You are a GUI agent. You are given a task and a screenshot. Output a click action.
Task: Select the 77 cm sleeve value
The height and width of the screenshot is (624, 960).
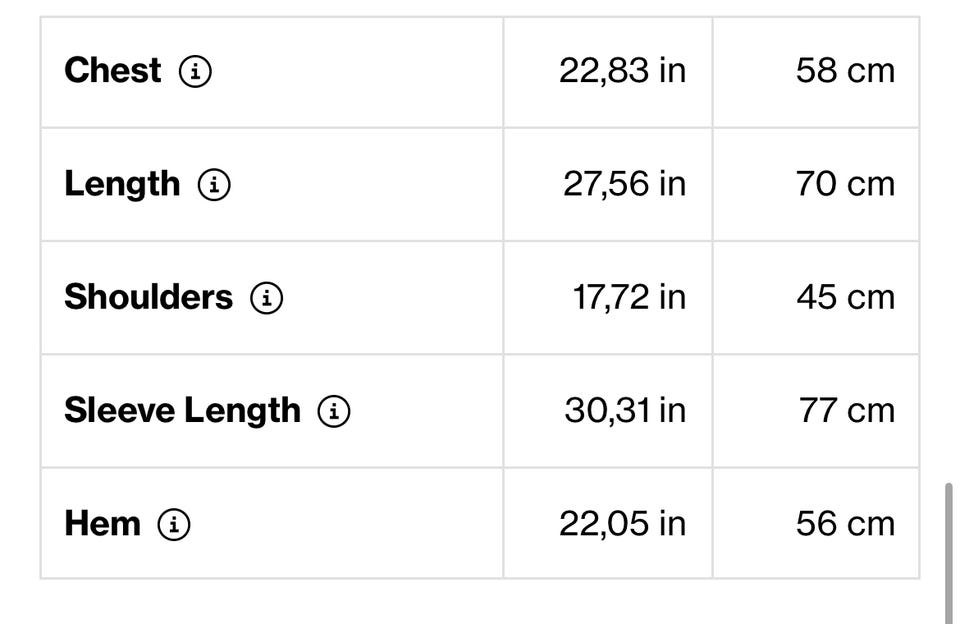click(x=847, y=410)
